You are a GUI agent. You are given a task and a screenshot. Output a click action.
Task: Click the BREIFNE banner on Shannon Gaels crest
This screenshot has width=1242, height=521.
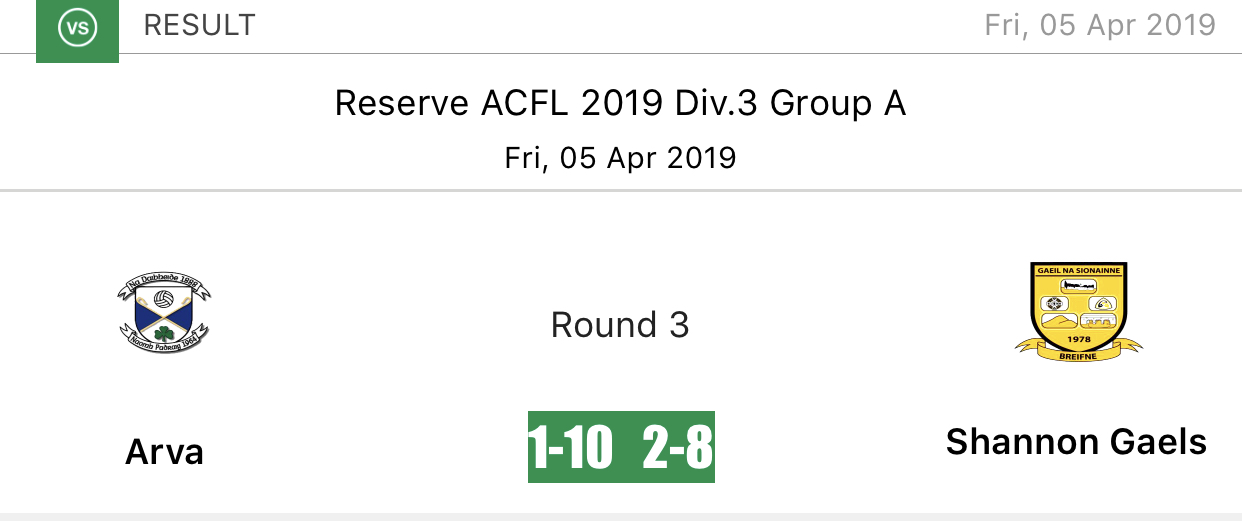pyautogui.click(x=1078, y=353)
